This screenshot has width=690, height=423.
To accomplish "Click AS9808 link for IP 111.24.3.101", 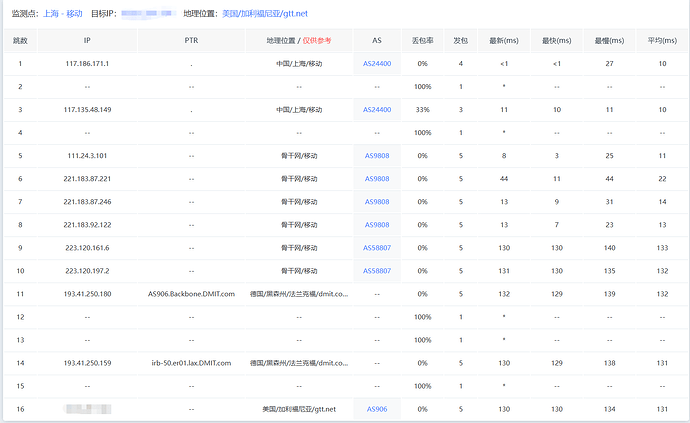I will click(x=377, y=156).
